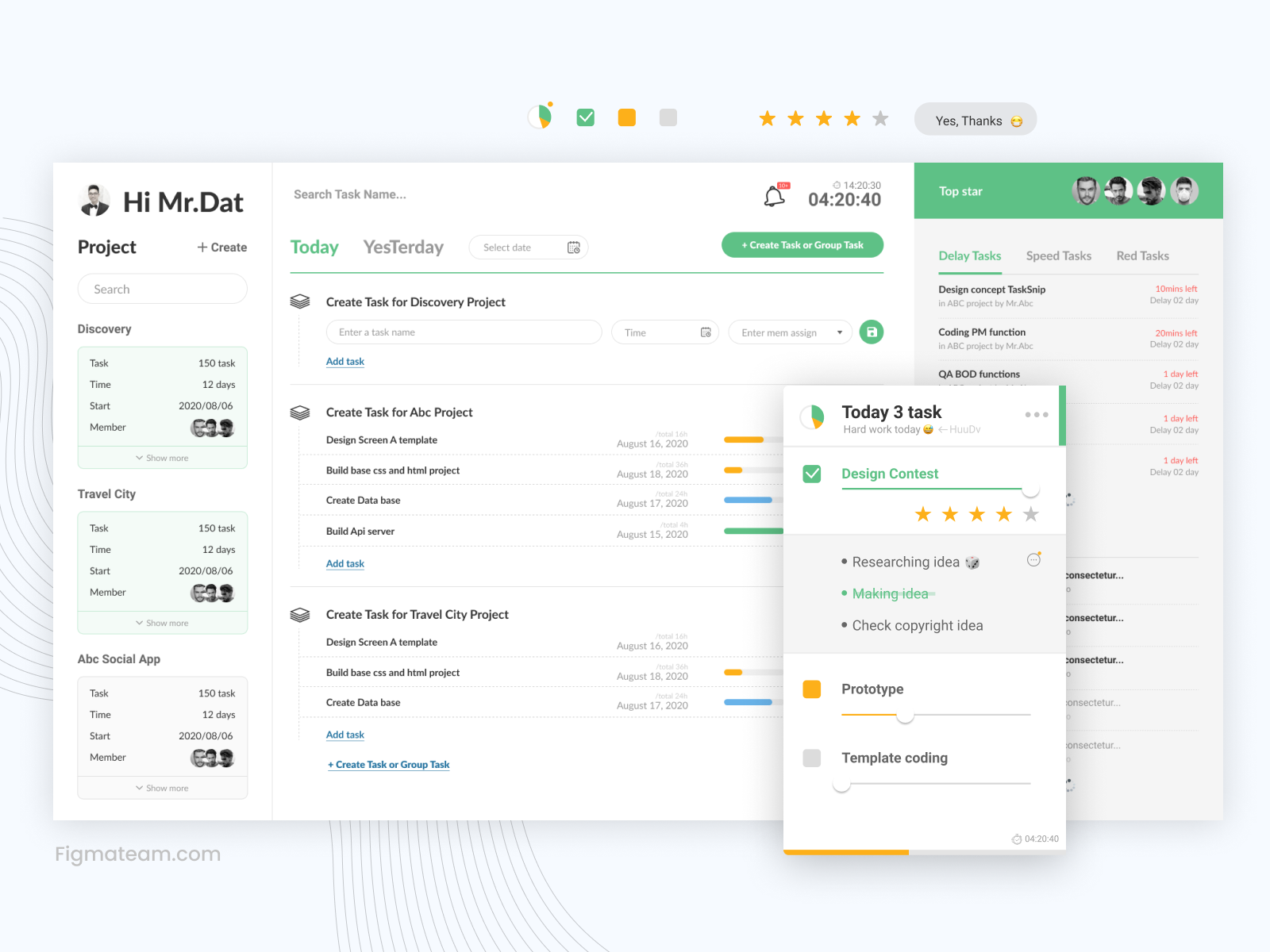The image size is (1270, 952).
Task: Open the three-dot menu in Today 3 task popup
Action: [x=1036, y=413]
